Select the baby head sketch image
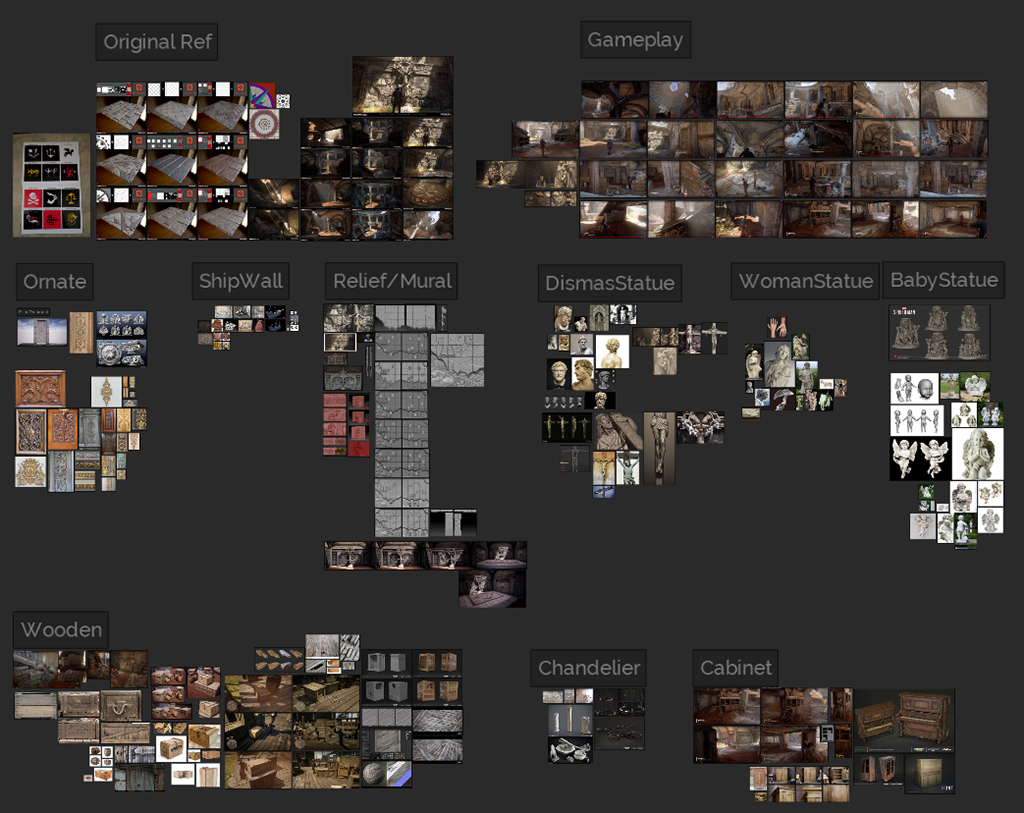This screenshot has height=813, width=1024. pyautogui.click(x=914, y=389)
